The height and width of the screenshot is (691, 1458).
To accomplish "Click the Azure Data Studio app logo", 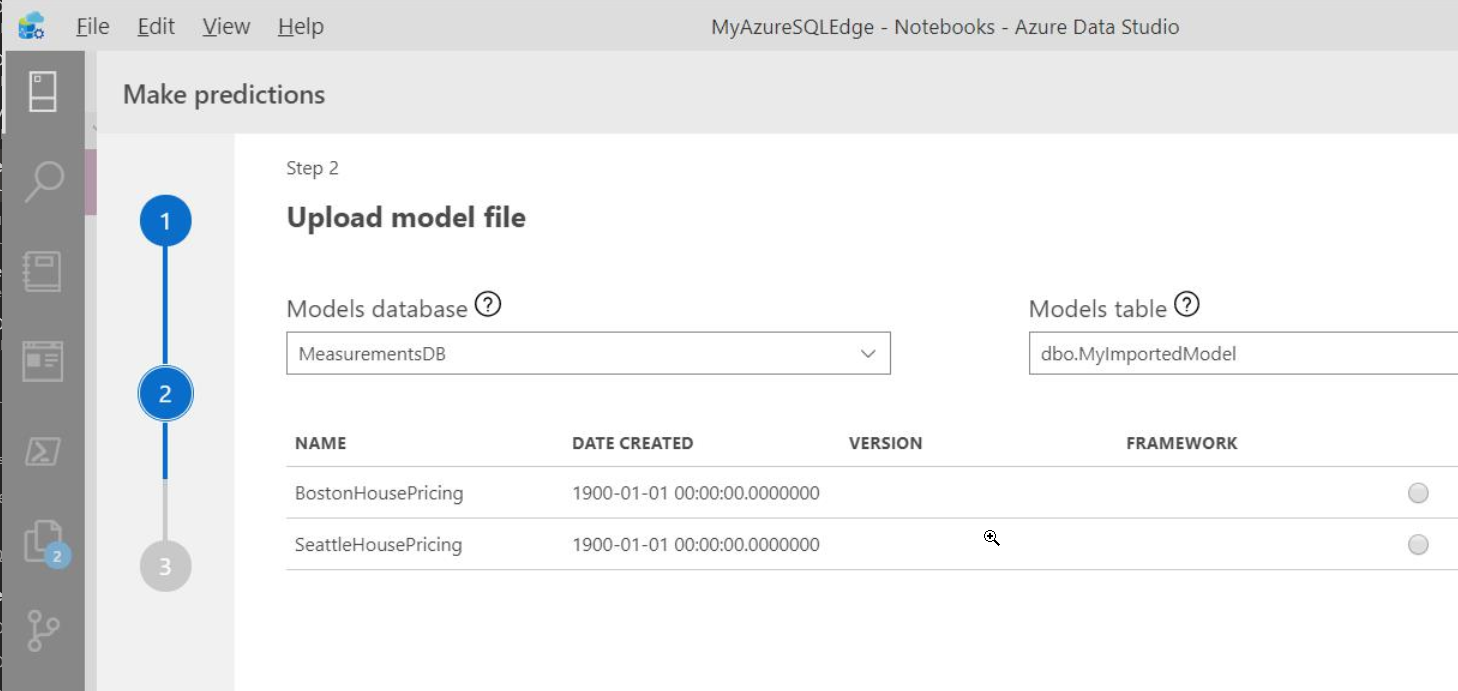I will [31, 27].
